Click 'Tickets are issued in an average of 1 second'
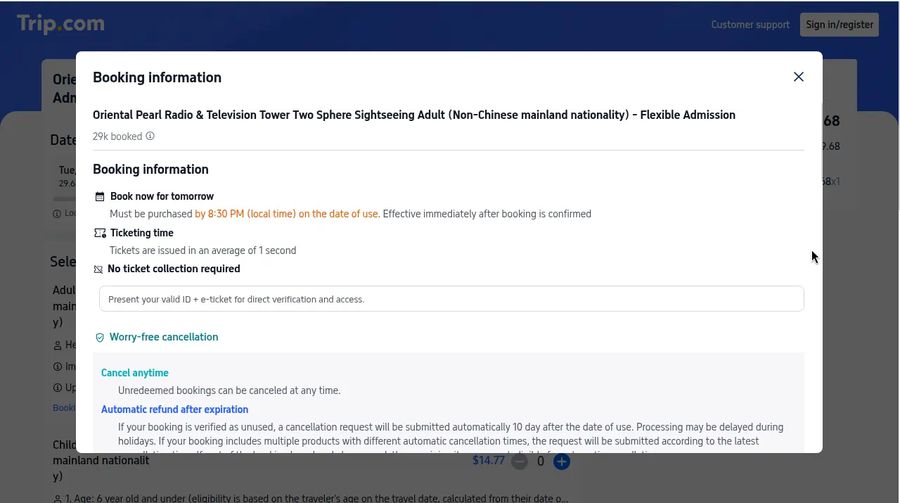 [203, 250]
